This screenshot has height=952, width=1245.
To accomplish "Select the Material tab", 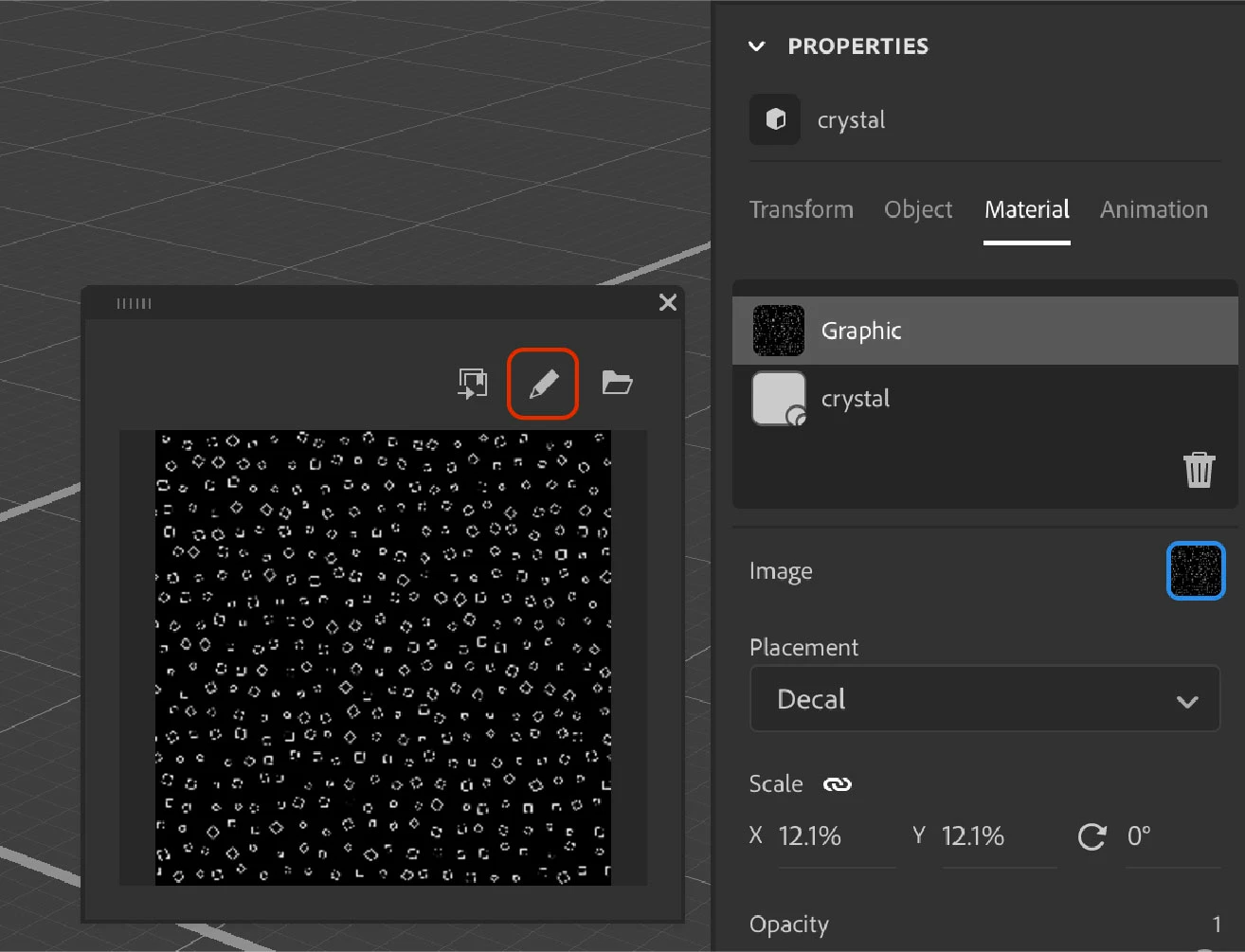I will pyautogui.click(x=1027, y=209).
